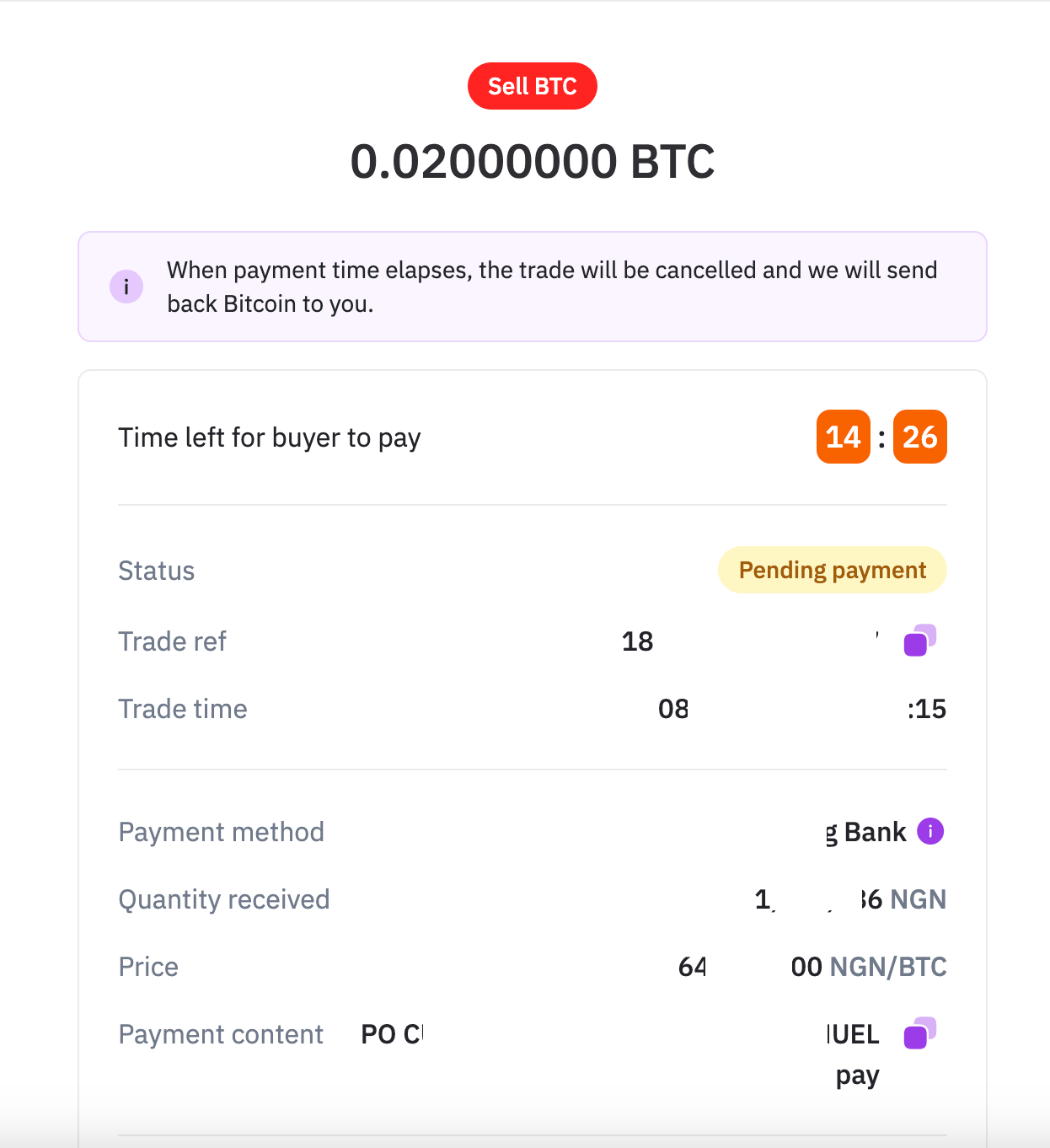Click the Pending payment status badge
The height and width of the screenshot is (1148, 1050).
[x=833, y=570]
